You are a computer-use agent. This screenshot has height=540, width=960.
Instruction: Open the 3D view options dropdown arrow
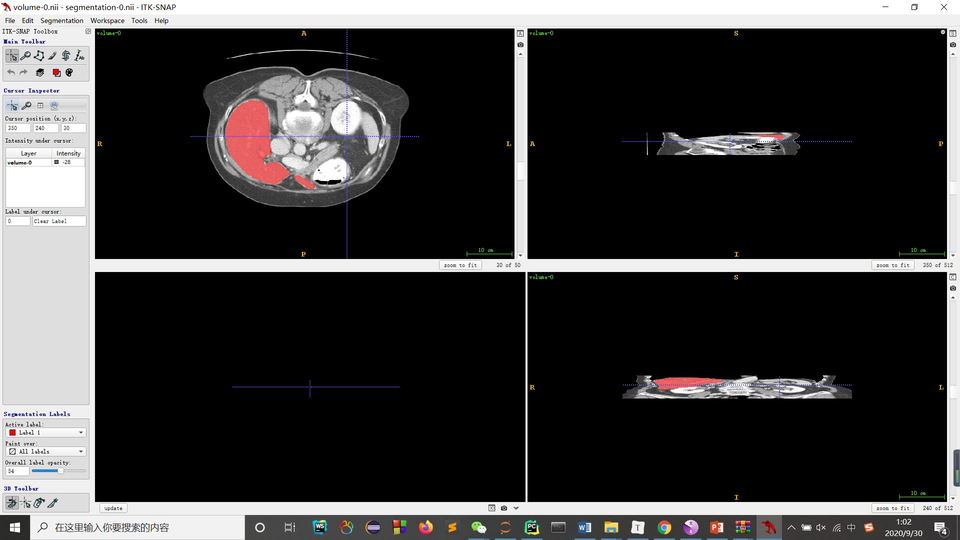[x=517, y=508]
